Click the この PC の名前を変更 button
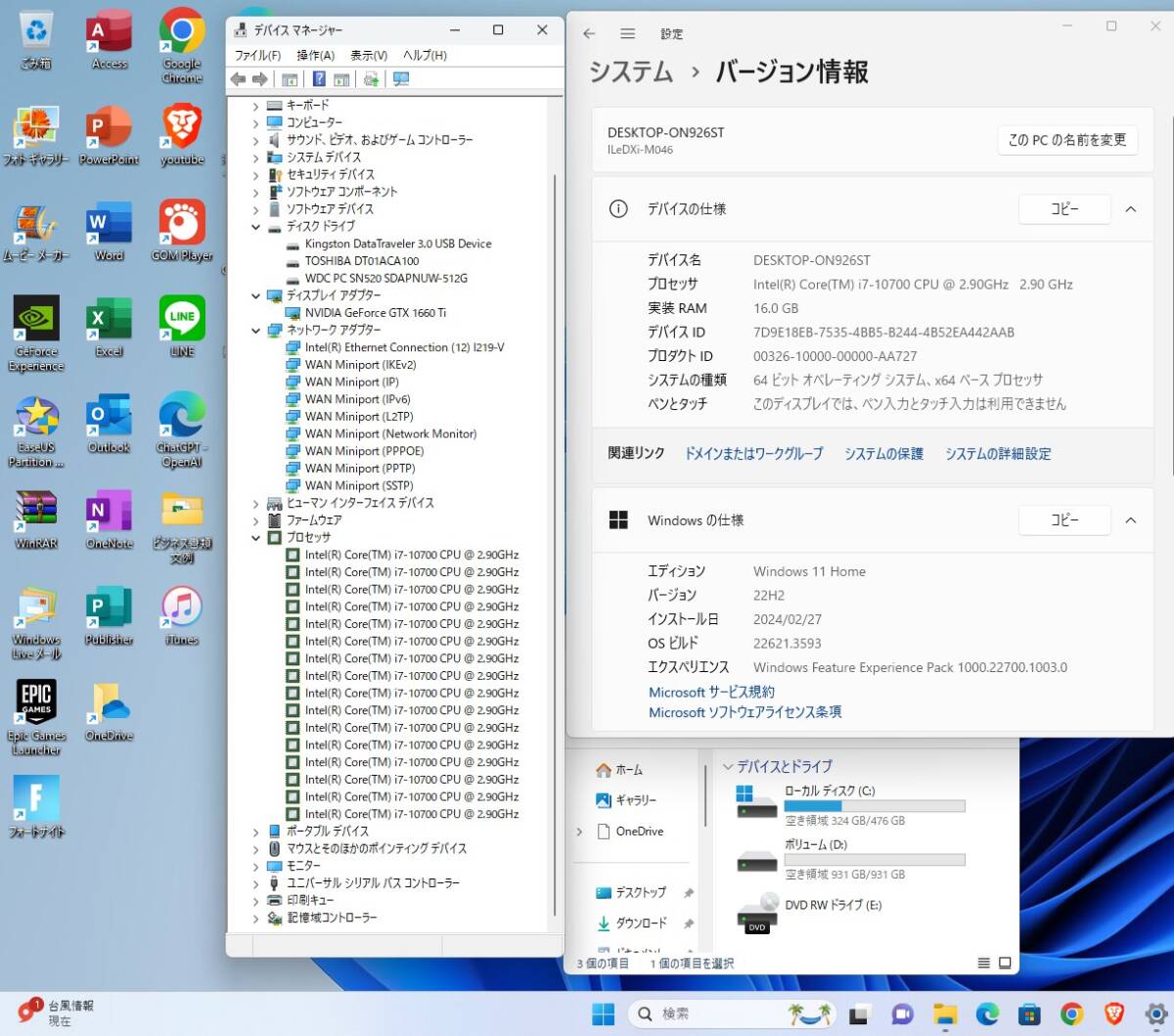Image resolution: width=1174 pixels, height=1036 pixels. pyautogui.click(x=1067, y=140)
